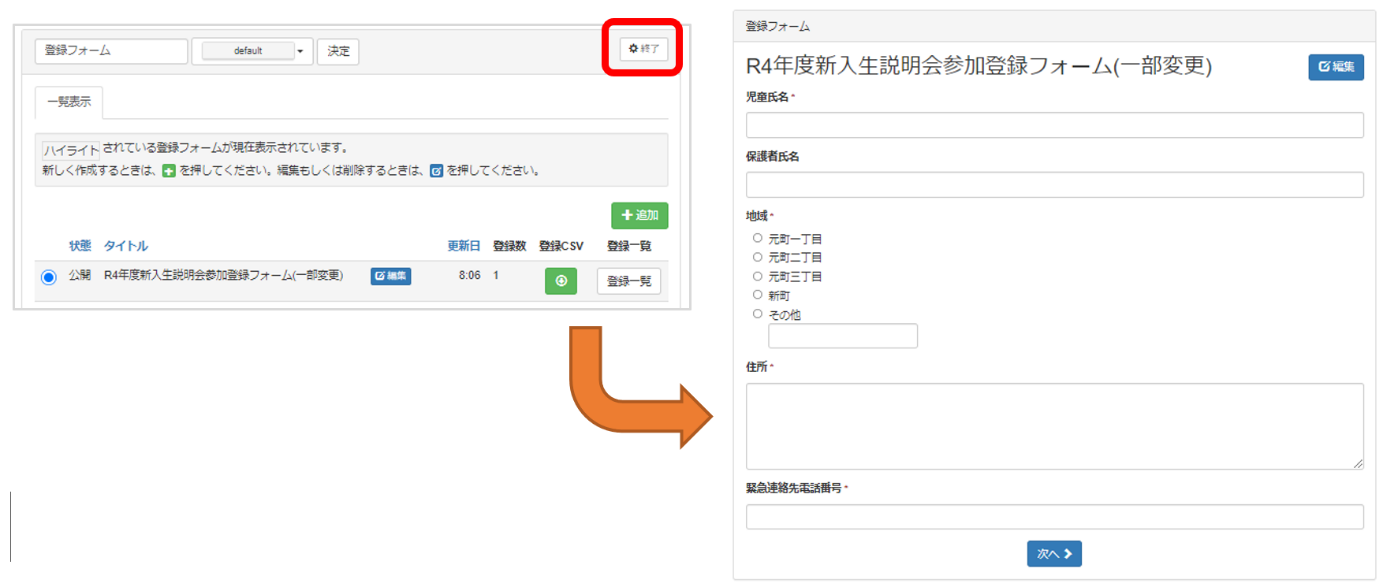Choose the 元町一丁目 radio option
This screenshot has height=587, width=1383.
coord(757,238)
